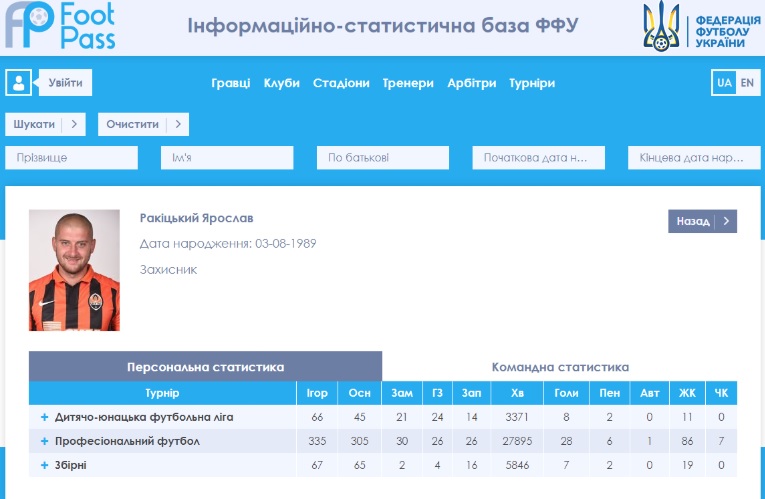Open the Турніри menu item

click(532, 83)
